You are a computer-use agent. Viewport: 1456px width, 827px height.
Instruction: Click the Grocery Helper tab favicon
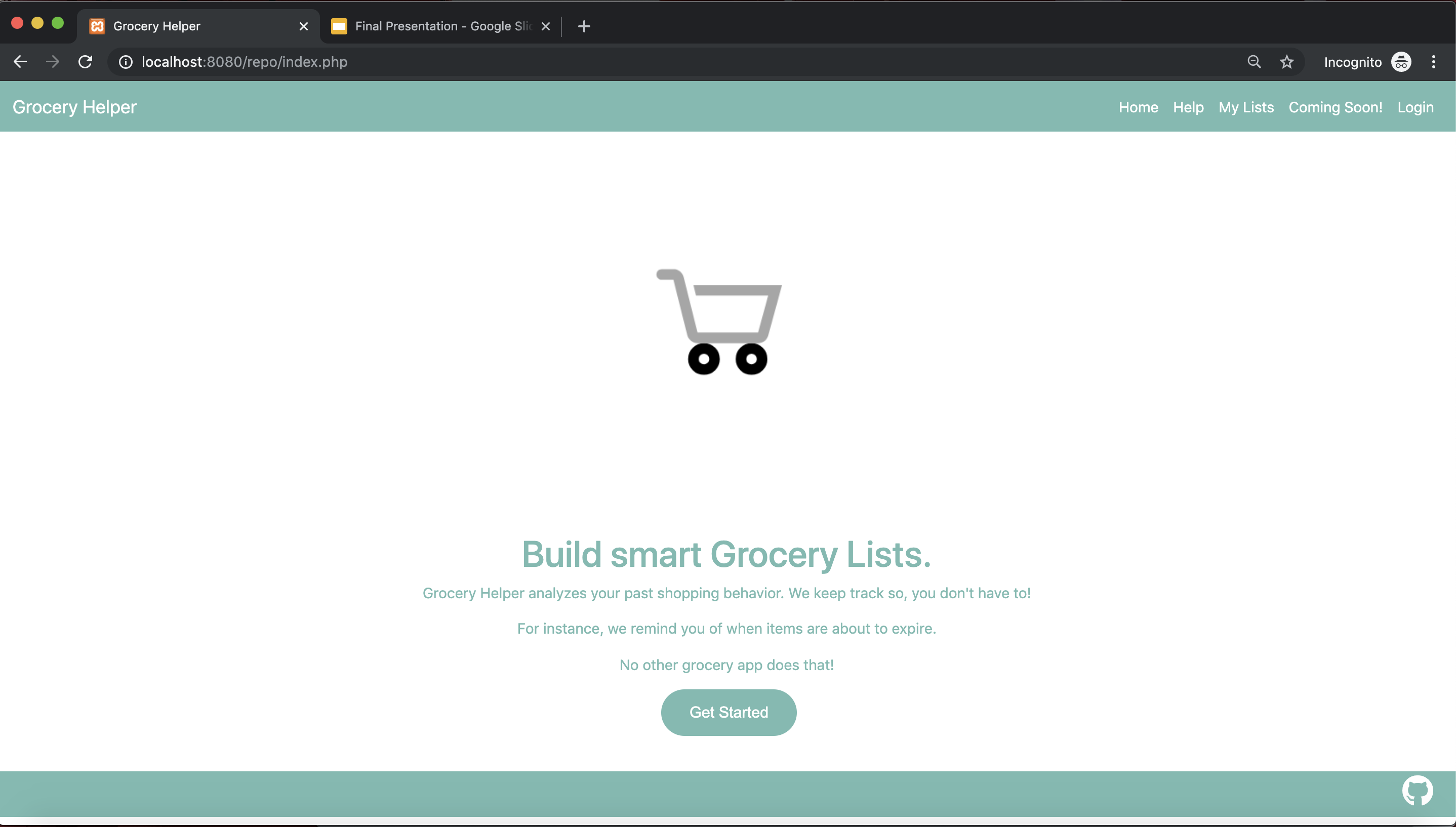97,26
